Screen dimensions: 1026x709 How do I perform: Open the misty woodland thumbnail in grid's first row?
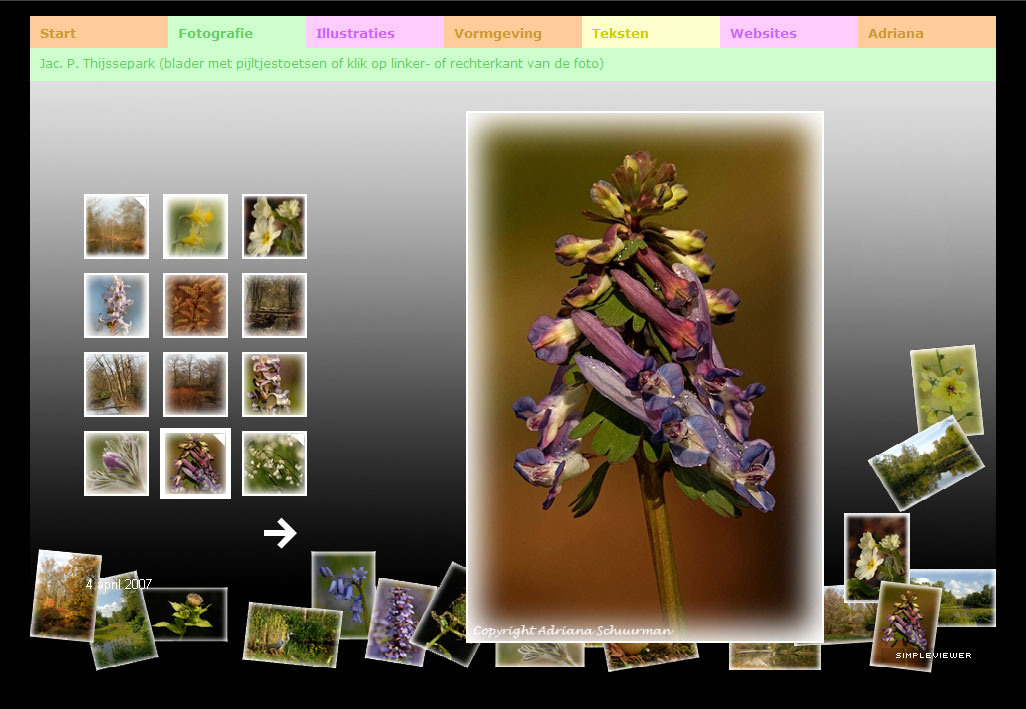click(x=116, y=226)
